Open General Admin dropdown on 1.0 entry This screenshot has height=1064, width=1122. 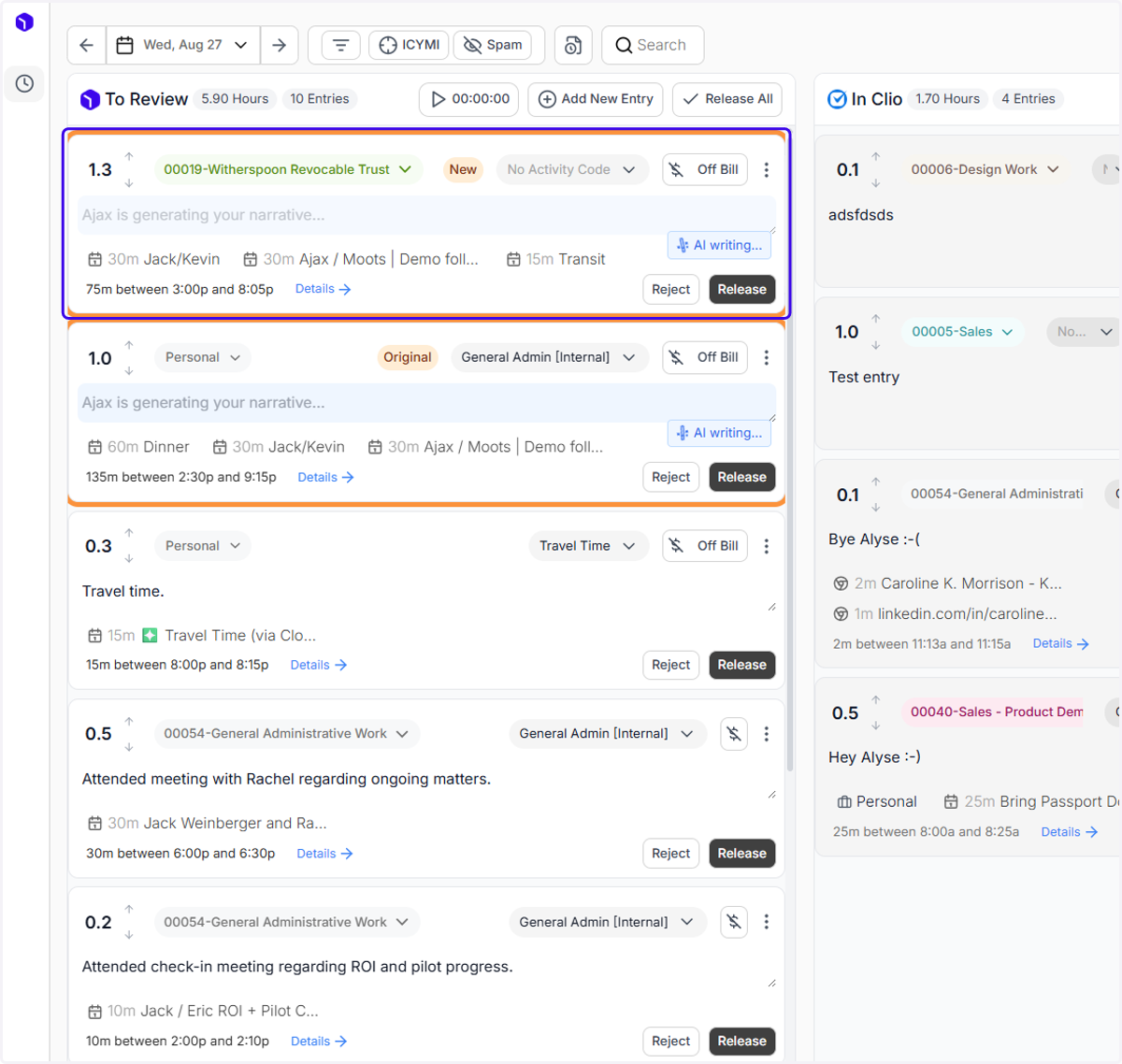(549, 357)
